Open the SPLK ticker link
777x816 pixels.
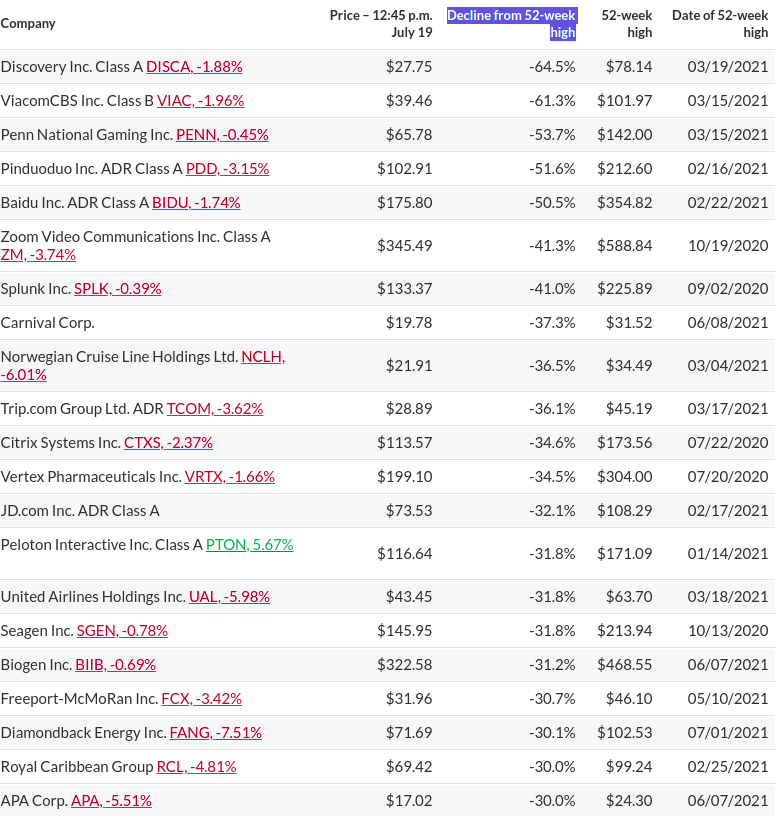(x=117, y=289)
